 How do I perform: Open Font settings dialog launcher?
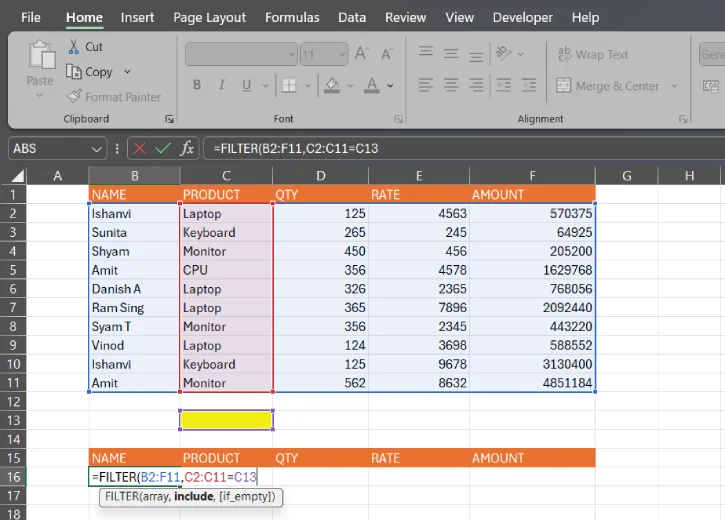coord(399,119)
